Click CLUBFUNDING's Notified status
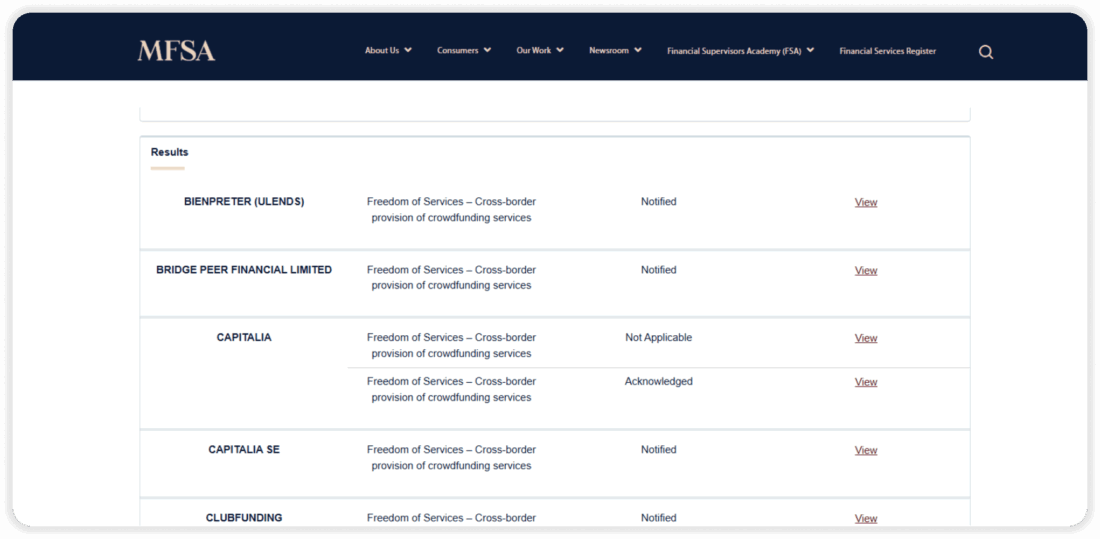Image resolution: width=1100 pixels, height=539 pixels. [x=659, y=517]
